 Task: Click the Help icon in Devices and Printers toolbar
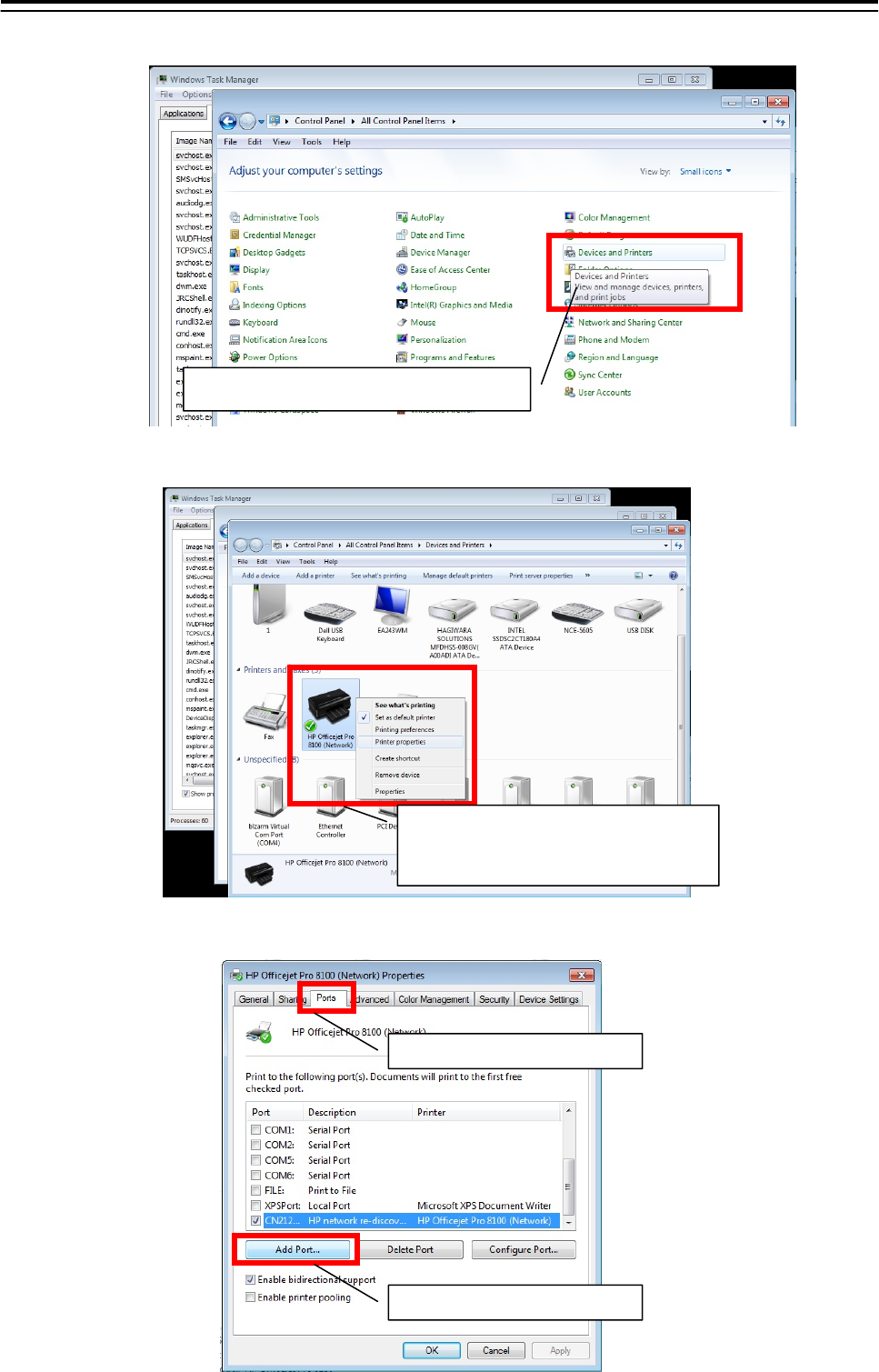click(x=673, y=576)
